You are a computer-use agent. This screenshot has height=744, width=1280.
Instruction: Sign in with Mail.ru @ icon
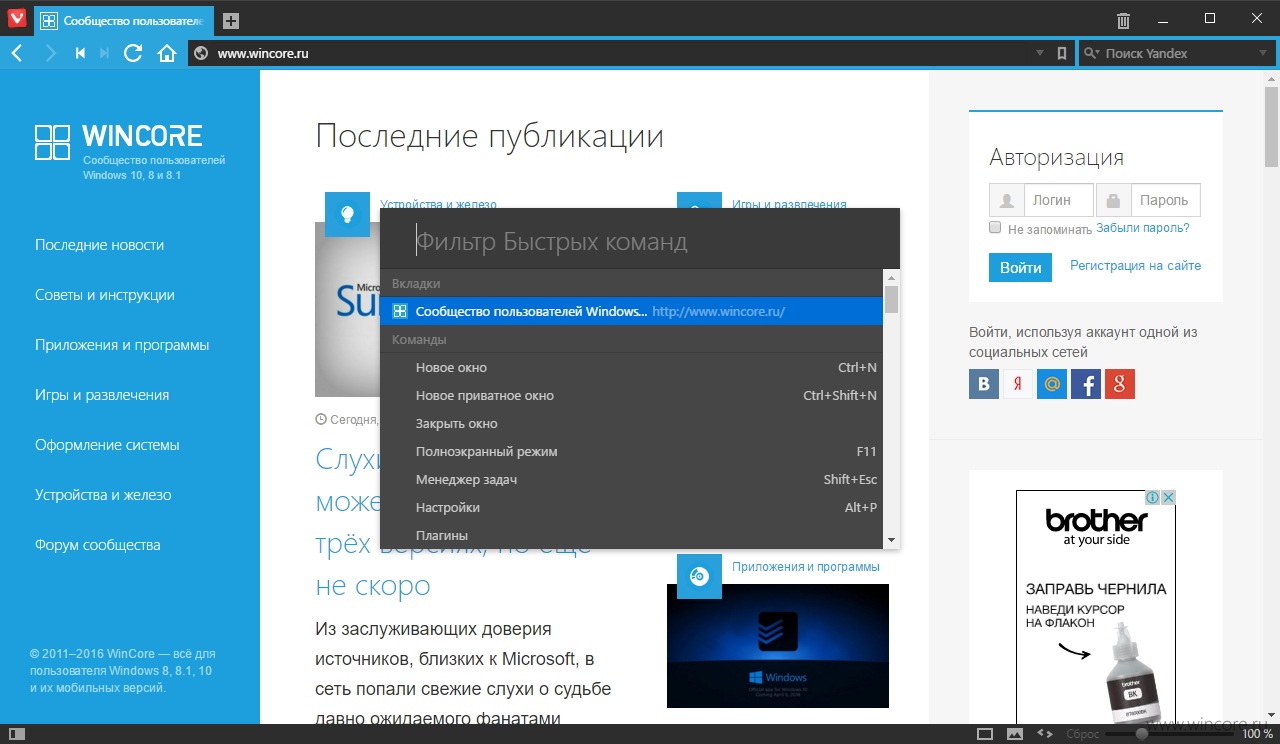(1052, 384)
